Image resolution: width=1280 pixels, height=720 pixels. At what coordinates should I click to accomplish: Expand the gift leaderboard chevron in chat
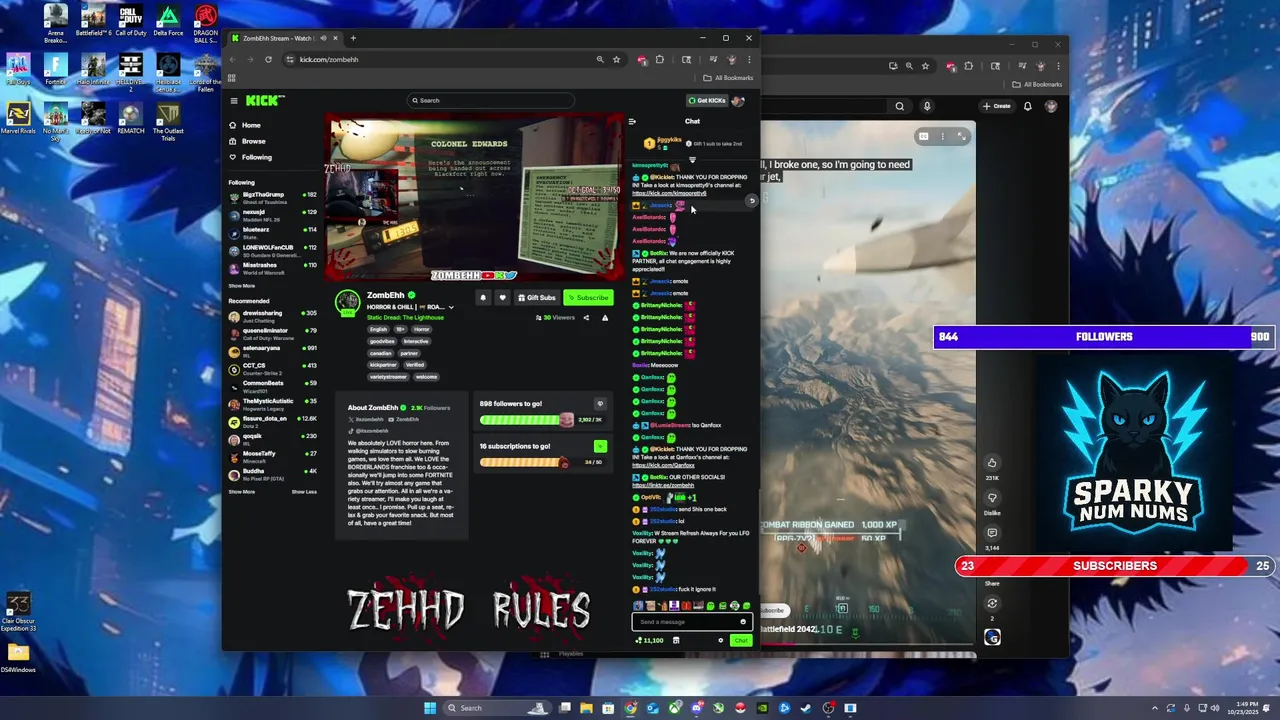point(692,159)
